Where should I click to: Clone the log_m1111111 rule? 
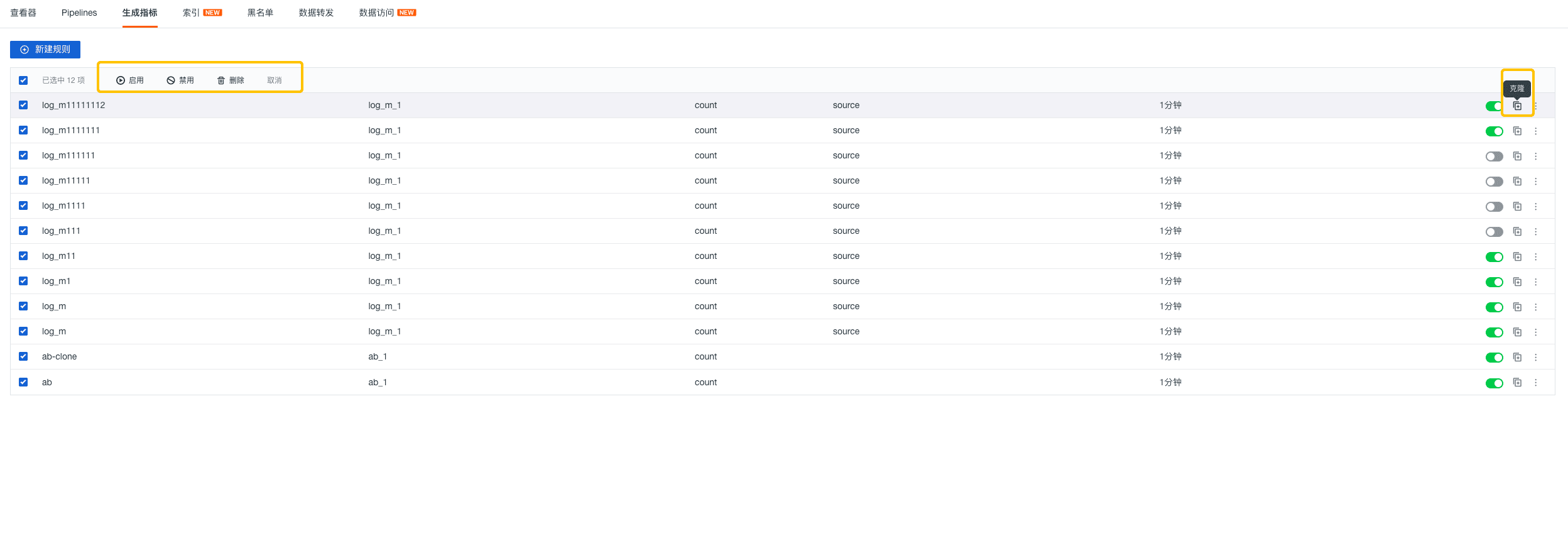[x=1517, y=131]
